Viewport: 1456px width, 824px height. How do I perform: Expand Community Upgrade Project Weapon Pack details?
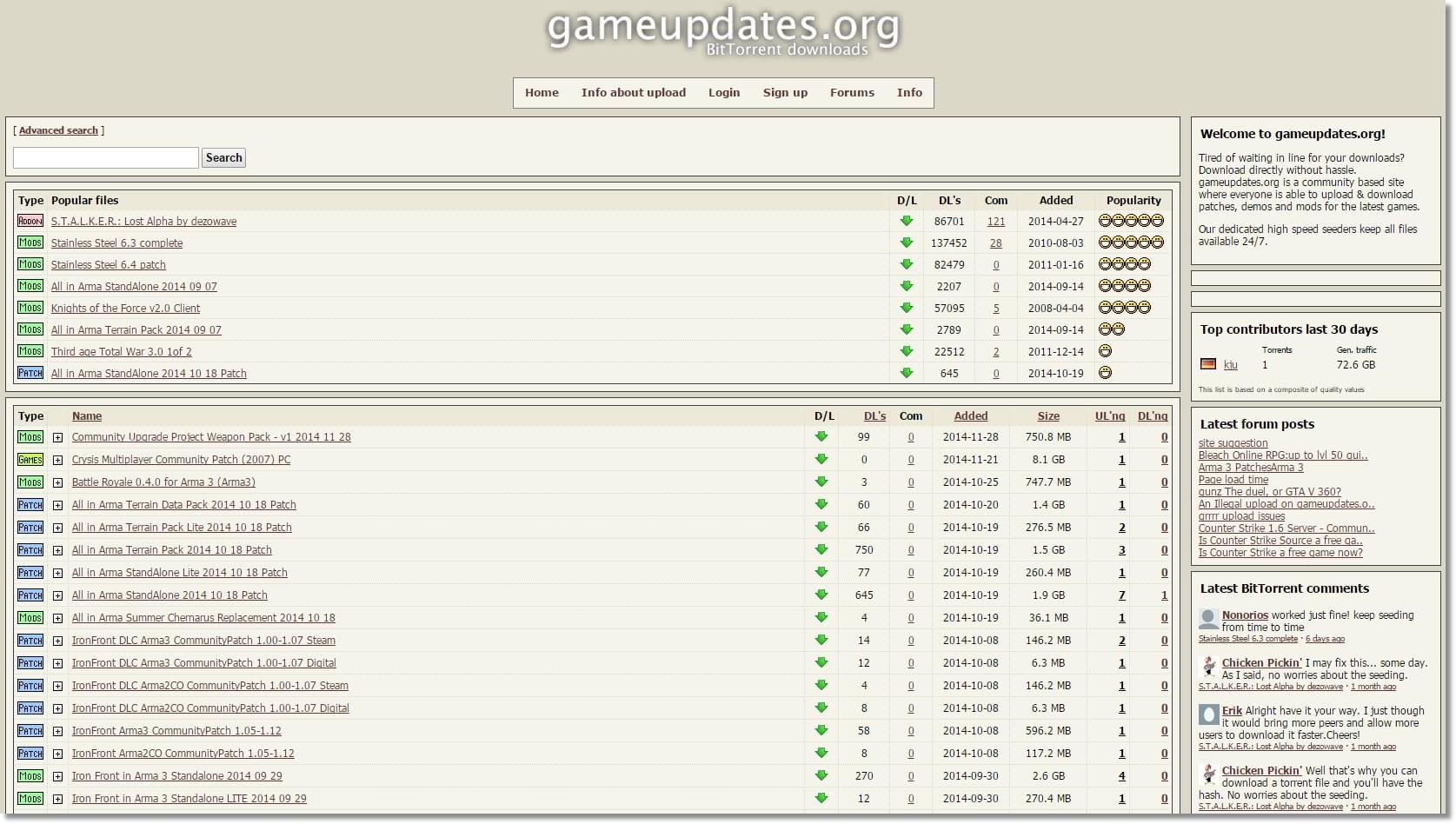57,437
